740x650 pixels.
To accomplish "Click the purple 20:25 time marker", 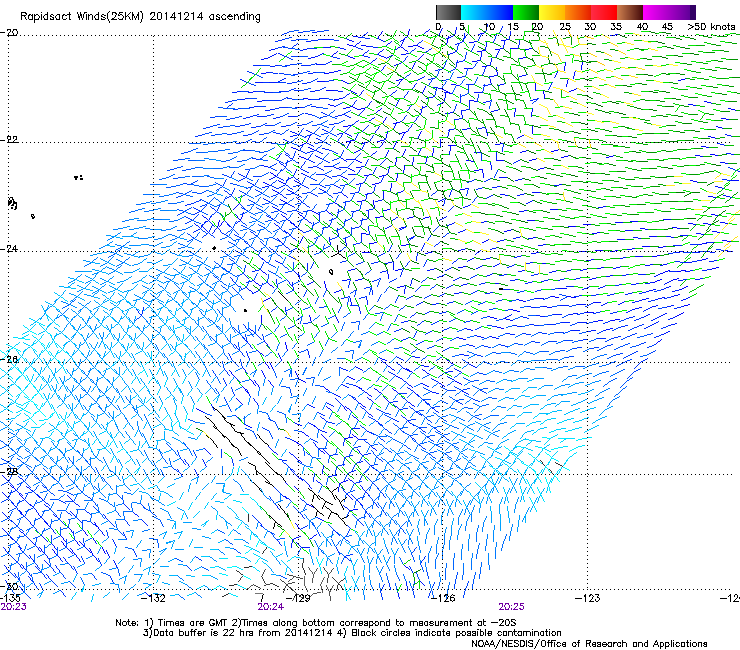I will [512, 607].
